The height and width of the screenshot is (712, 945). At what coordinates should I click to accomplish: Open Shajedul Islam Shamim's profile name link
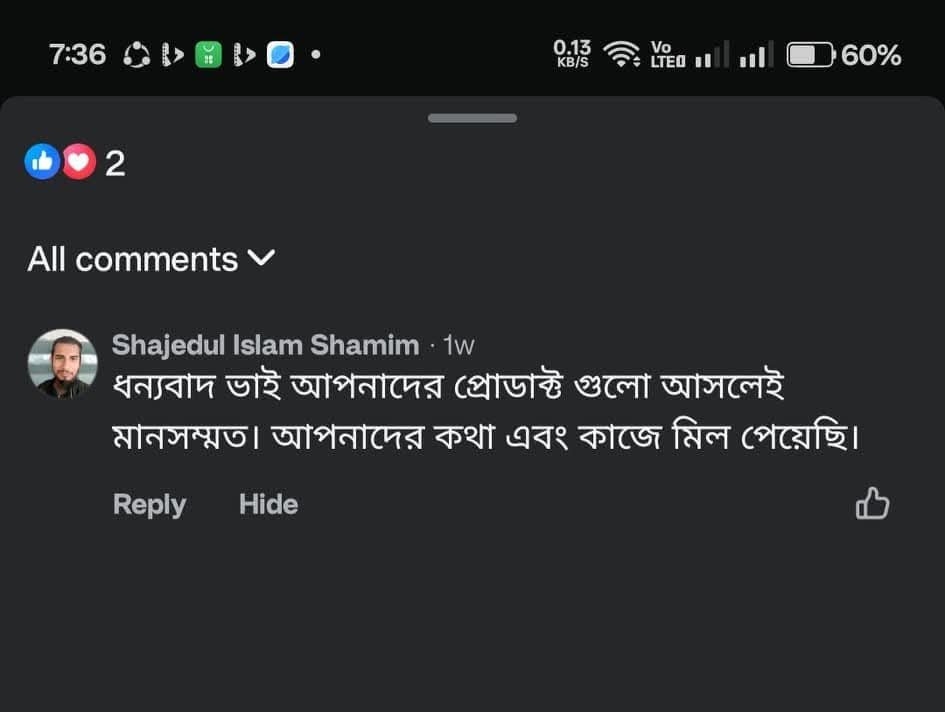click(x=265, y=346)
